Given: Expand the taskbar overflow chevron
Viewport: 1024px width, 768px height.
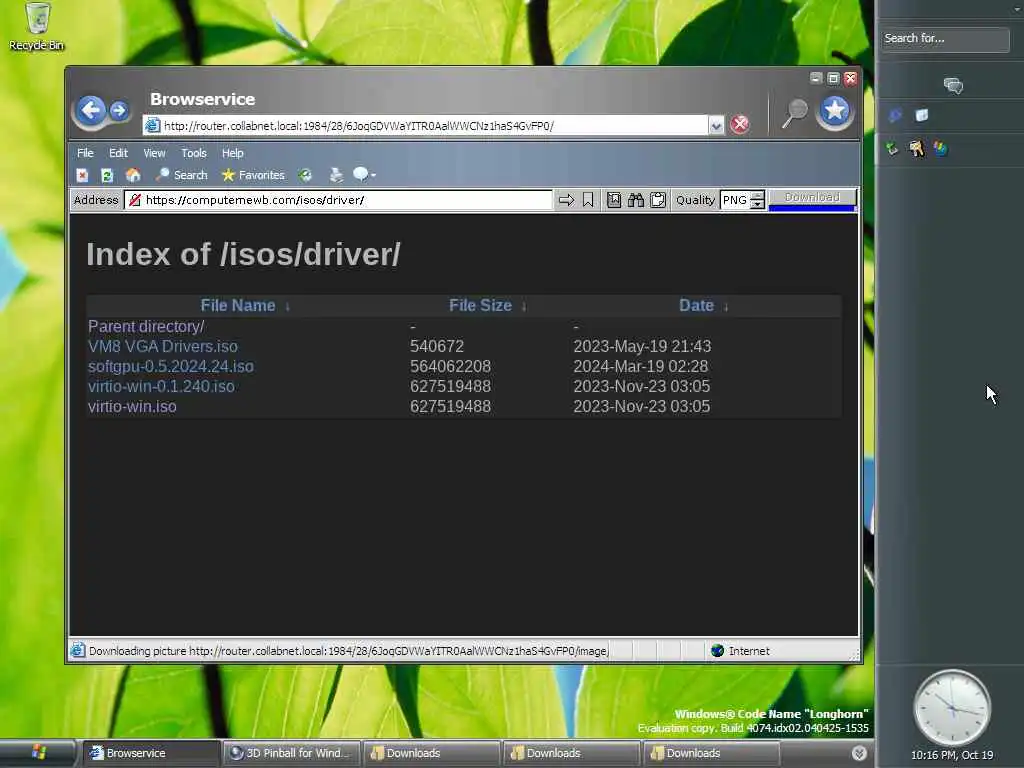Looking at the screenshot, I should [x=859, y=753].
